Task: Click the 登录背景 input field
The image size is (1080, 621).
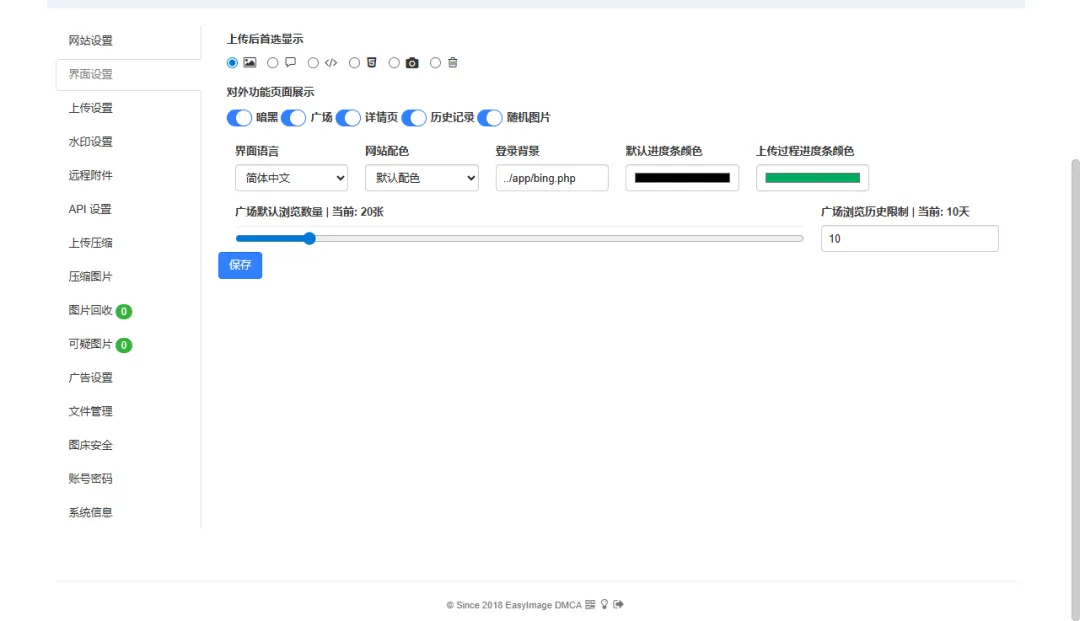Action: click(552, 178)
